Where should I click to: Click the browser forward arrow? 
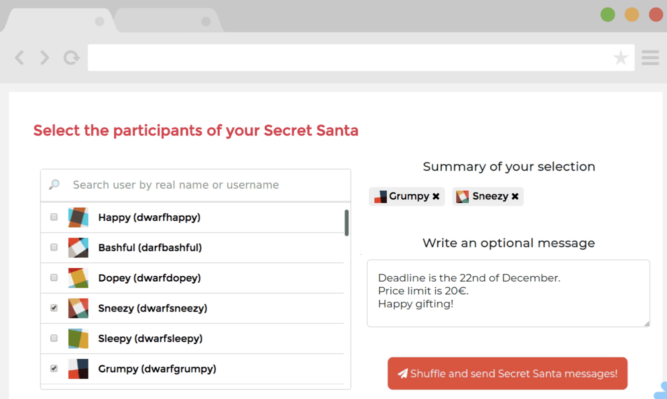click(45, 57)
